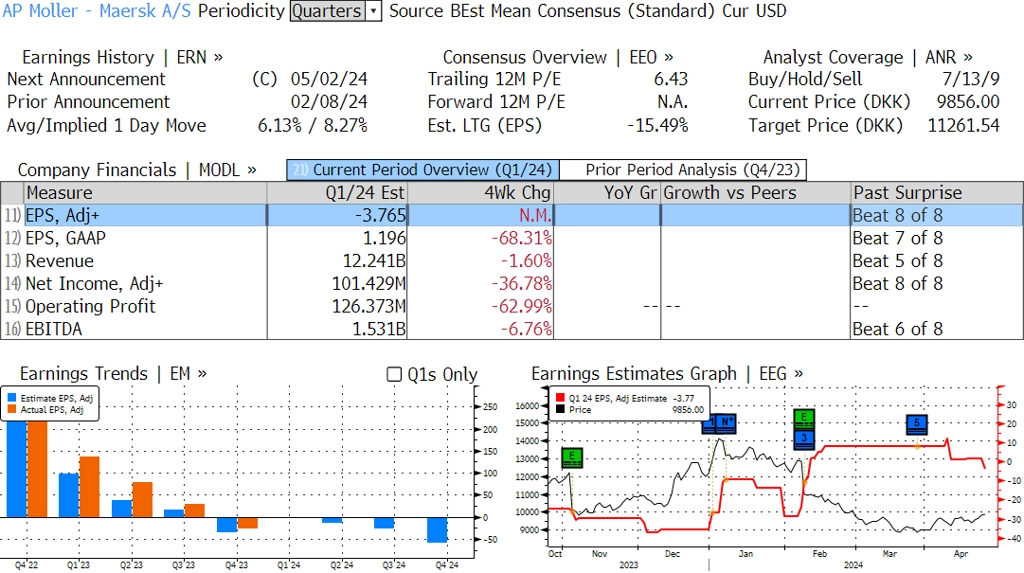Switch to Prior Period Analysis (Q4/23) tab
This screenshot has width=1024, height=573.
click(684, 170)
